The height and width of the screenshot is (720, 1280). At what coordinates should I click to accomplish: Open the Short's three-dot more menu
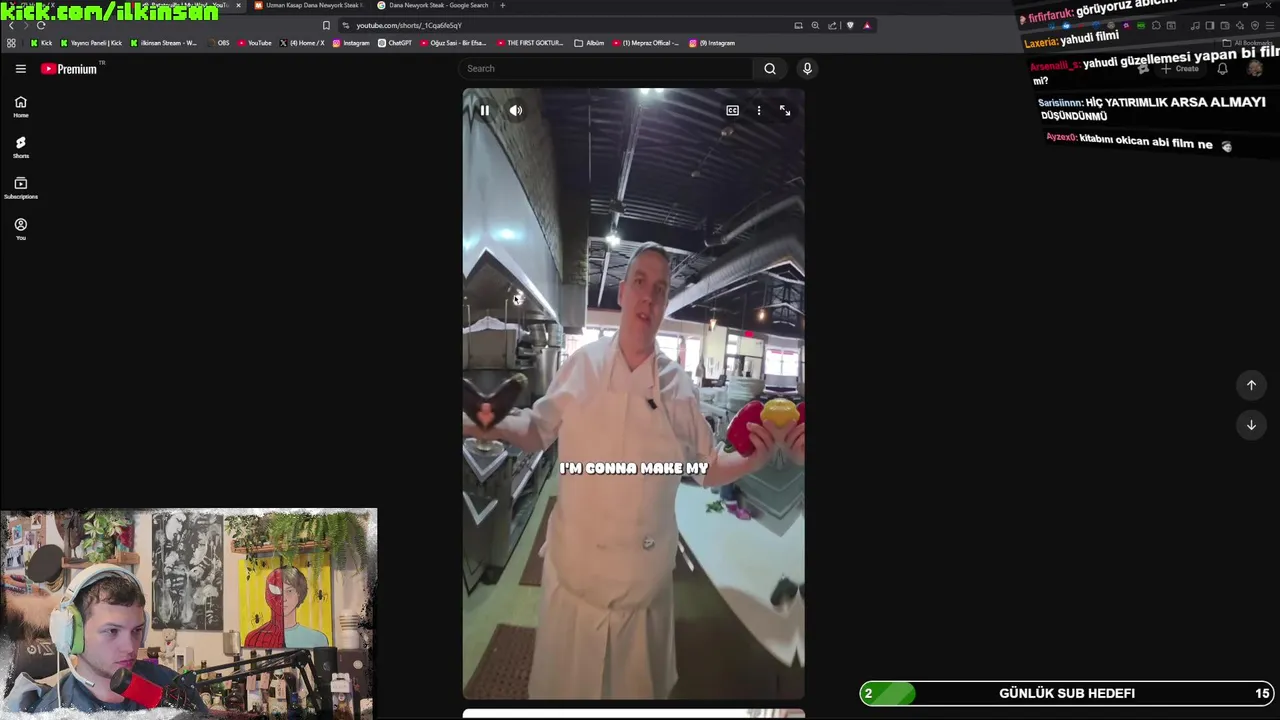click(759, 111)
